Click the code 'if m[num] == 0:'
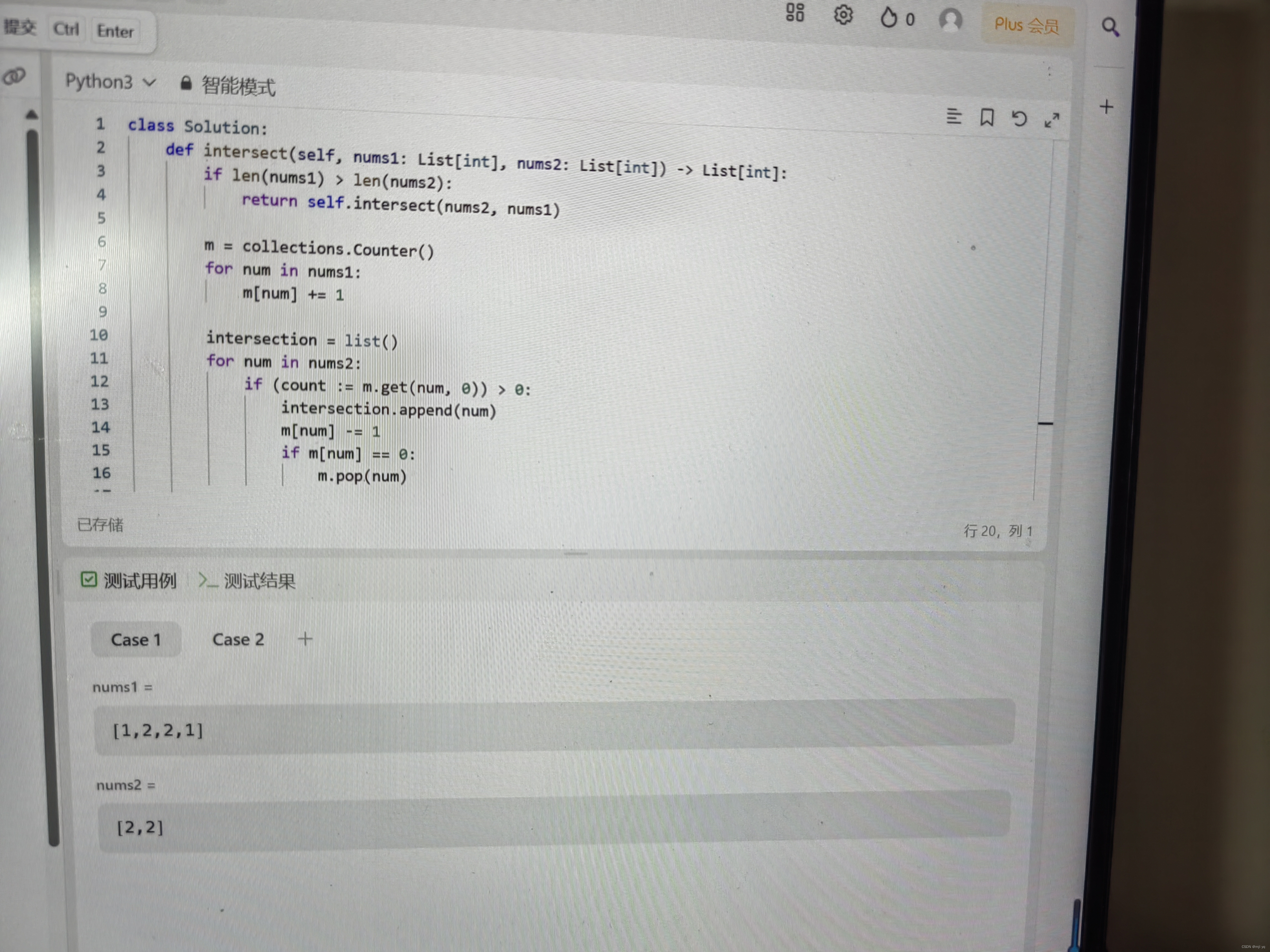Screen dimensions: 1270x952 tap(348, 453)
